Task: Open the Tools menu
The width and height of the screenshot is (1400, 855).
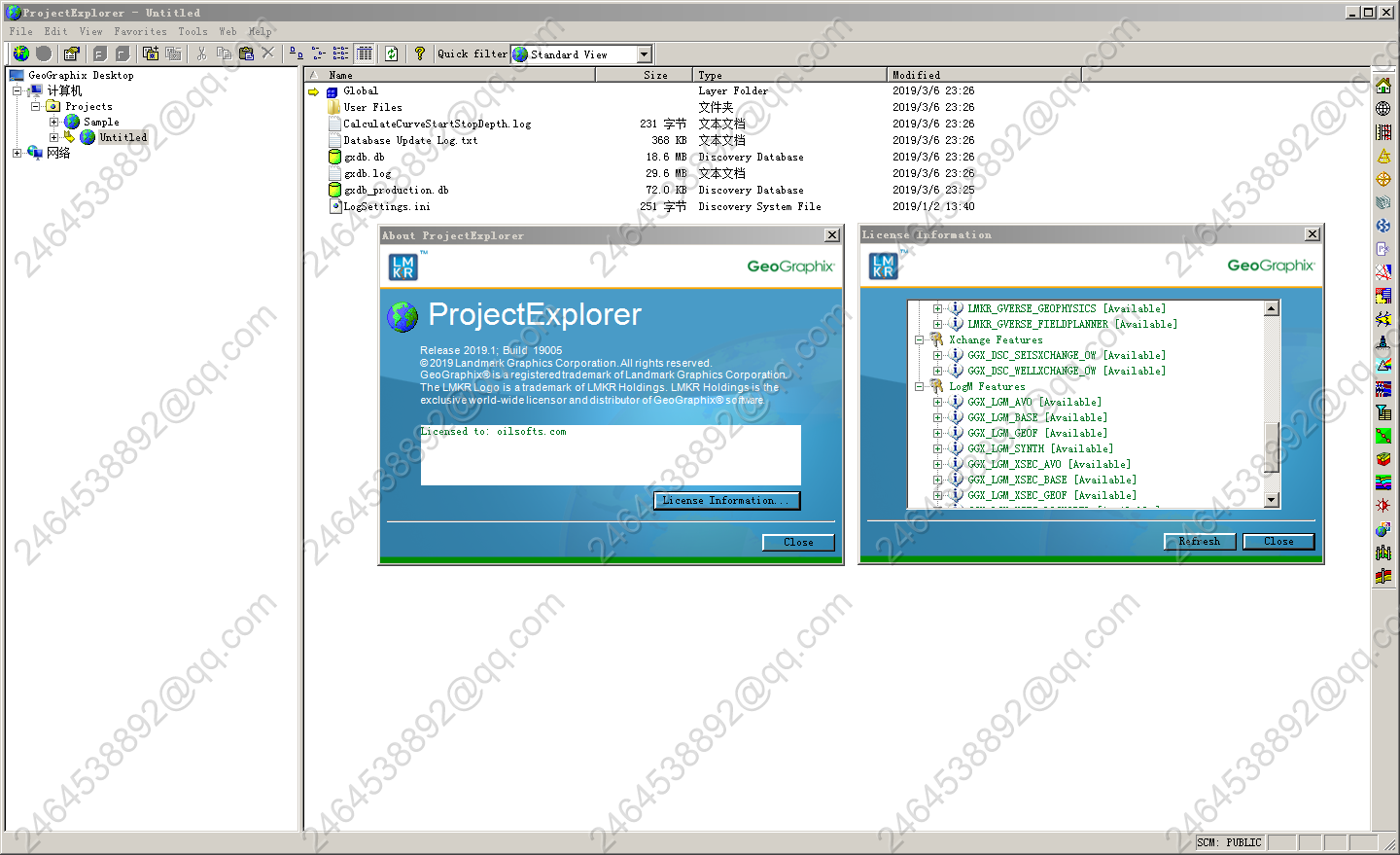Action: coord(192,31)
